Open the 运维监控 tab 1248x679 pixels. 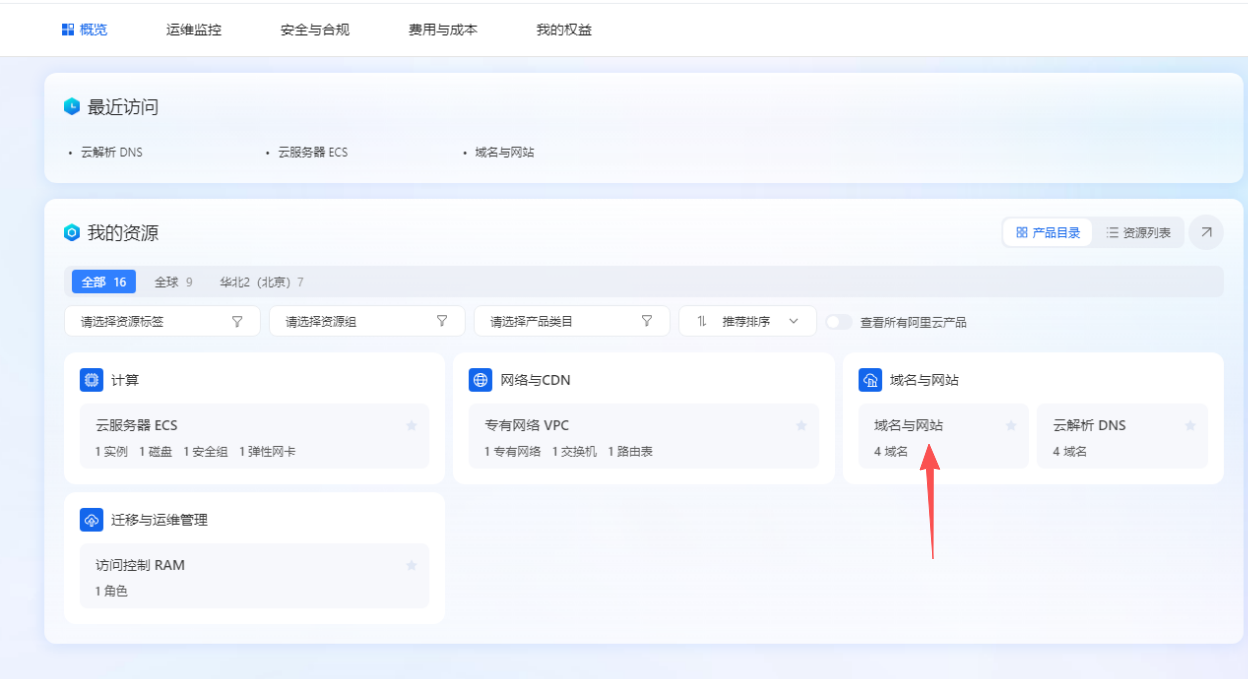click(x=193, y=30)
